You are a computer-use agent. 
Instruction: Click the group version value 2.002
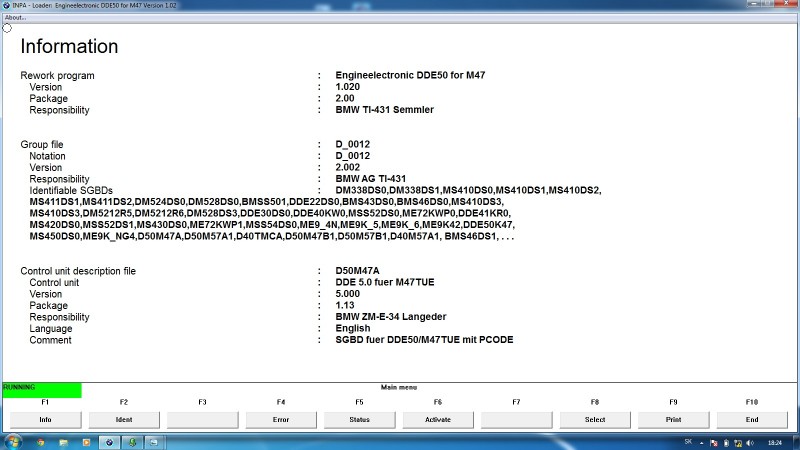pos(347,167)
